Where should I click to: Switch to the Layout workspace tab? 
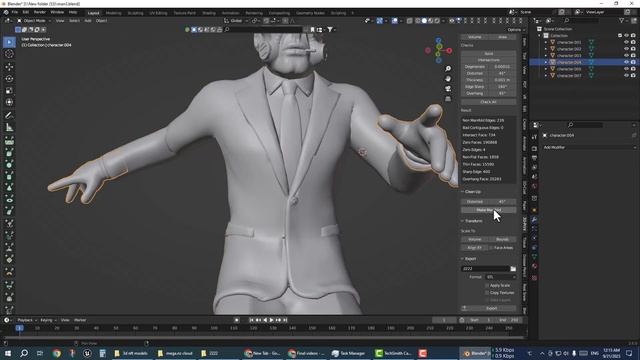coord(93,13)
